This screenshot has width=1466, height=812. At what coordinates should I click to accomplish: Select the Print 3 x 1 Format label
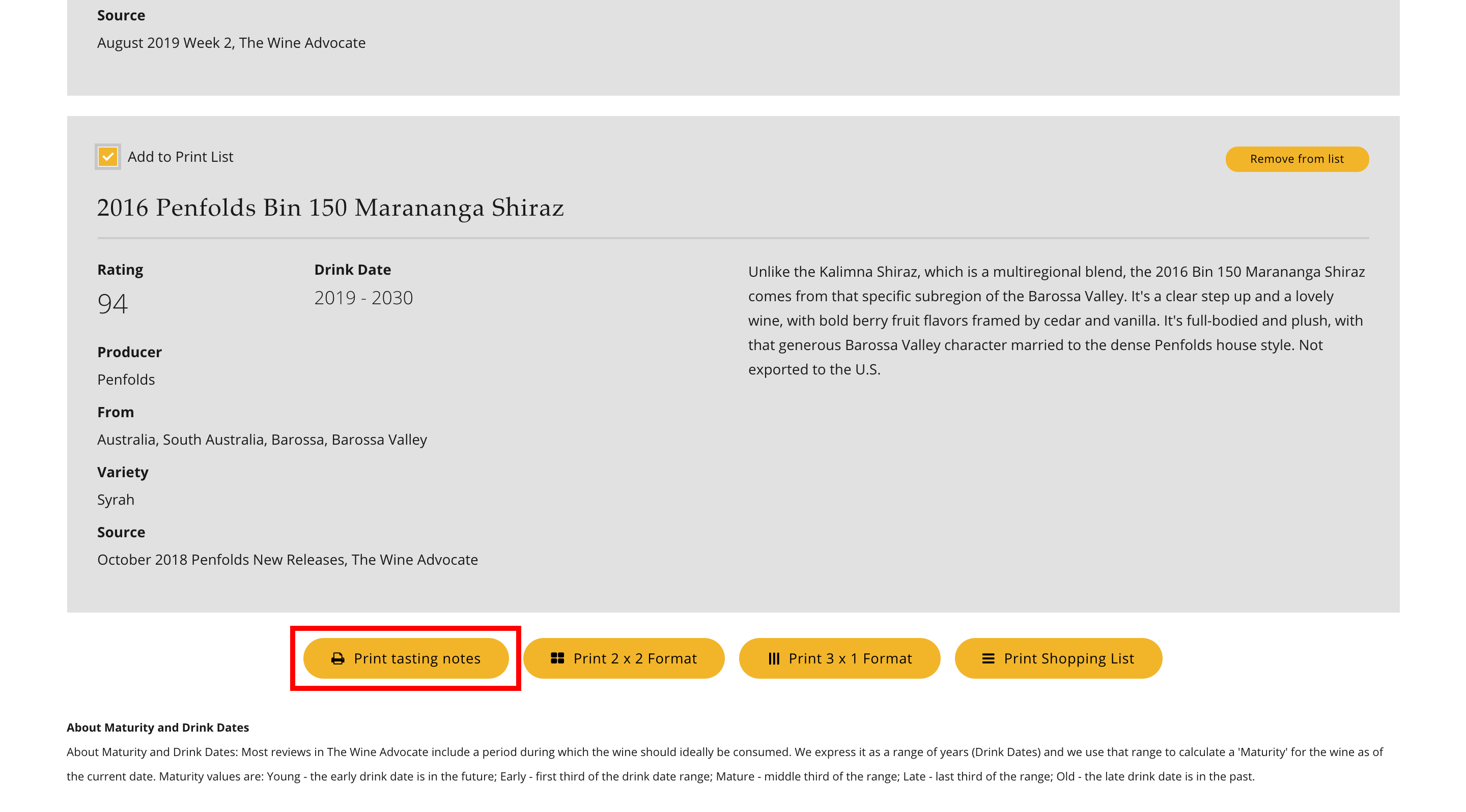click(850, 658)
